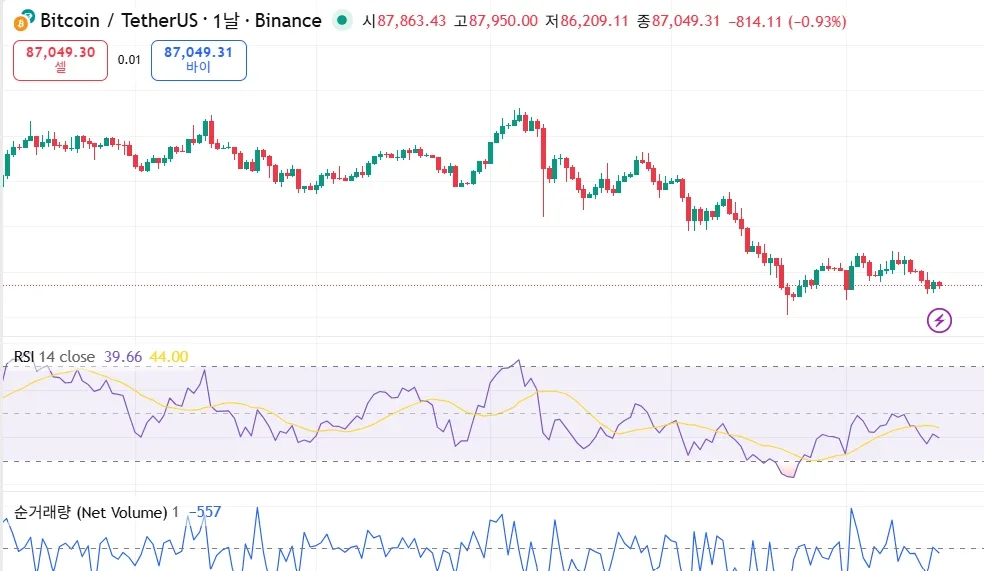The image size is (984, 571).
Task: Click the yellow RSI average value 44.00
Action: pyautogui.click(x=169, y=357)
